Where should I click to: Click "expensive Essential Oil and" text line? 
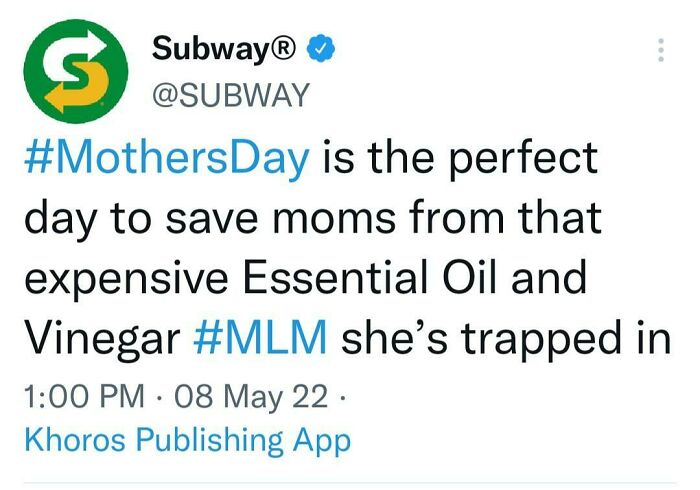tap(304, 279)
